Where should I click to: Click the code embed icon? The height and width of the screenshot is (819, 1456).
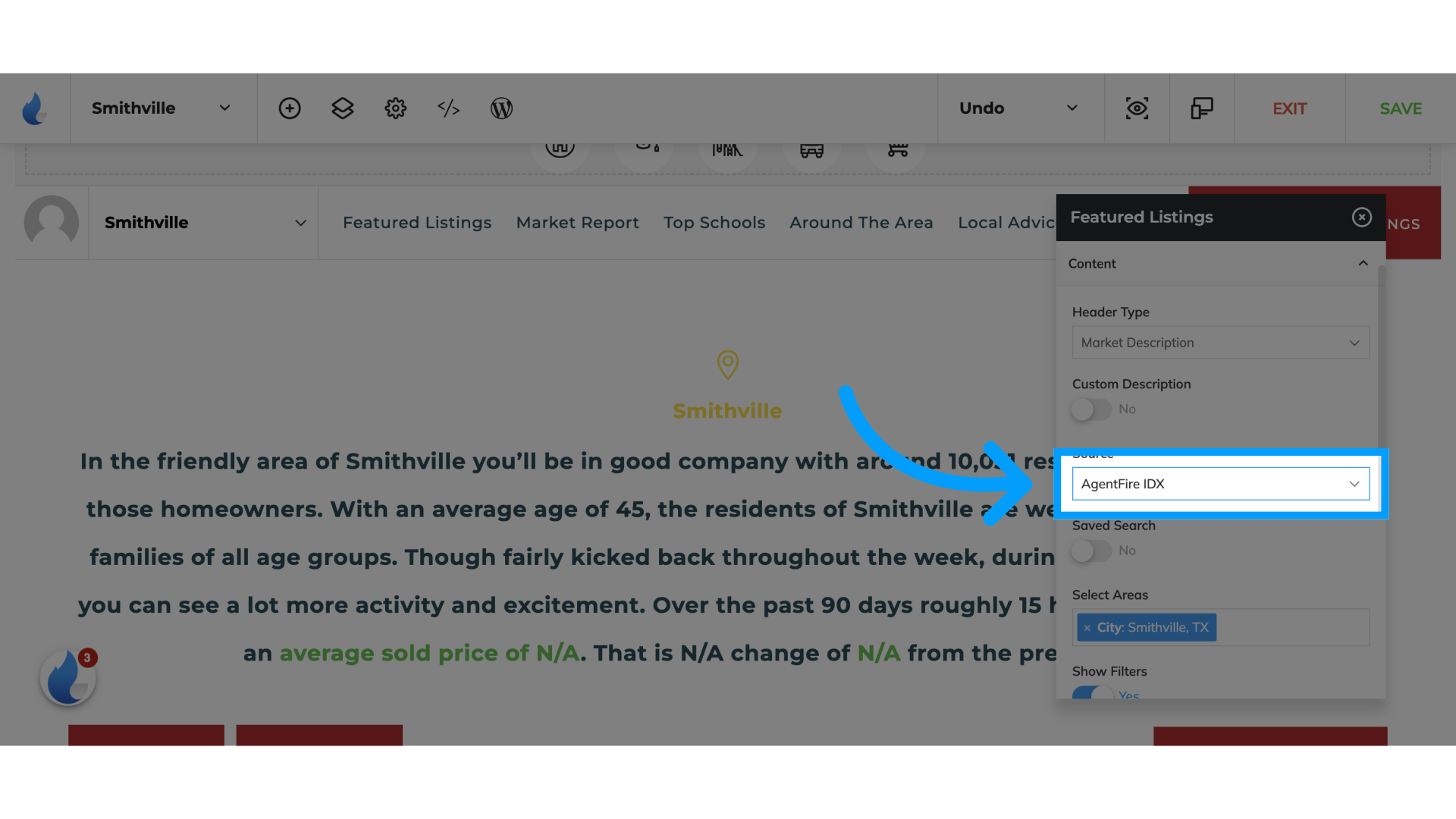click(x=448, y=108)
